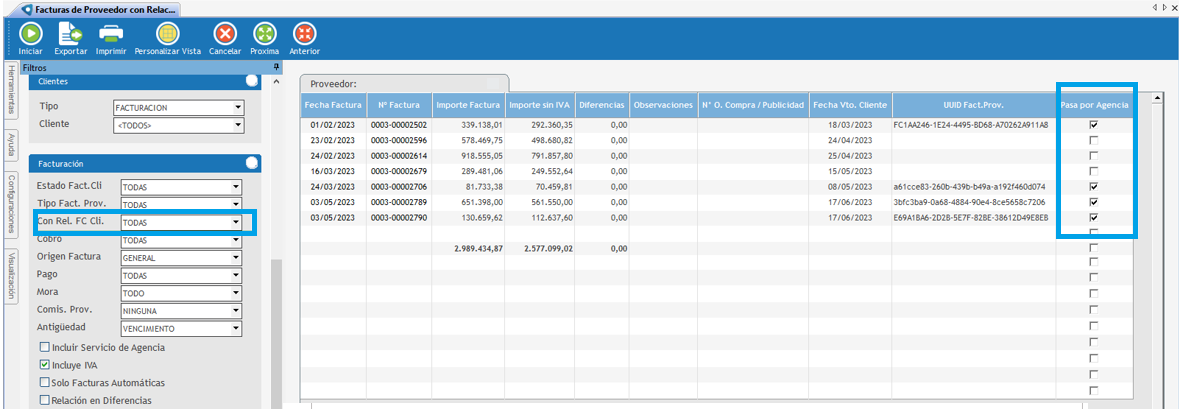Screen dimensions: 1179x409
Task: Switch to the Configuraciones side tab
Action: point(11,204)
